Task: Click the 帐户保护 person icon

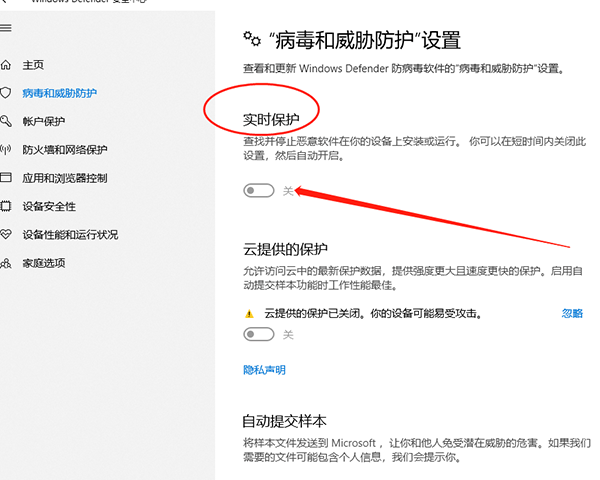Action: pyautogui.click(x=6, y=122)
